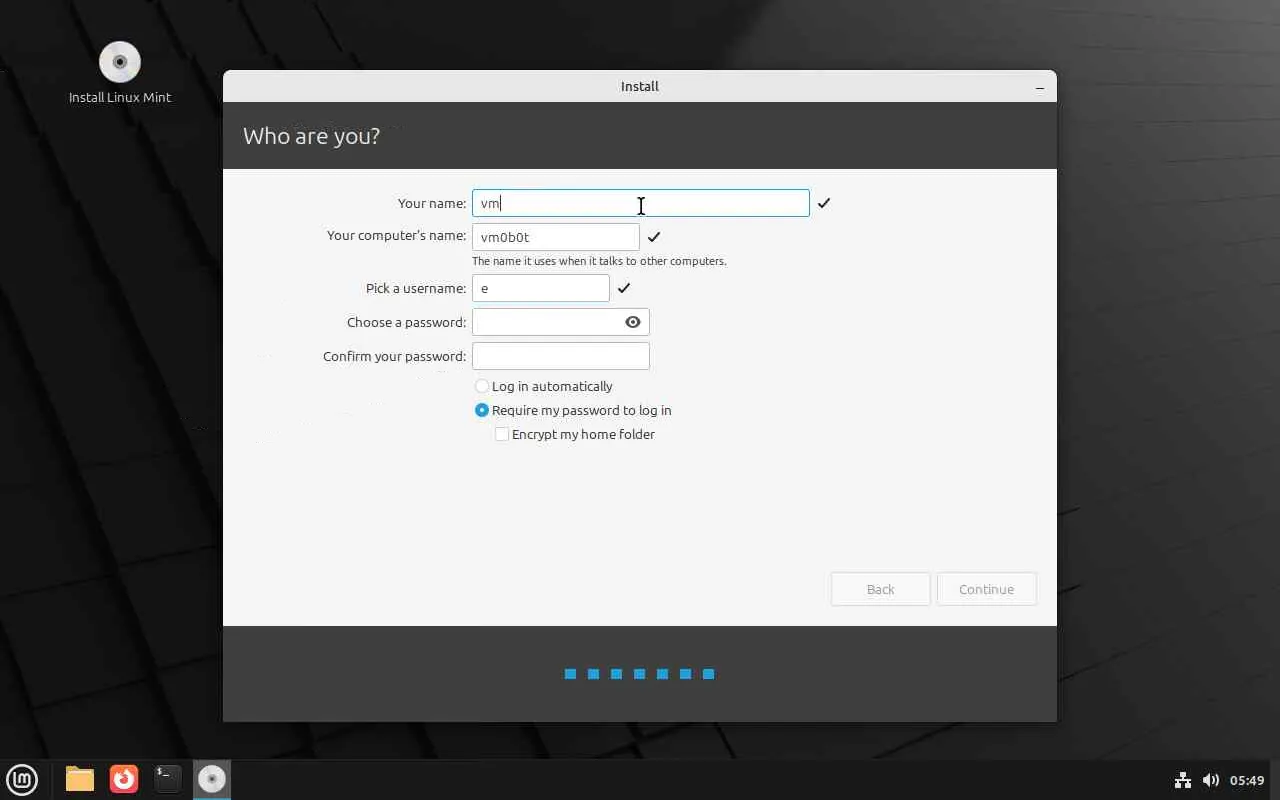
Task: Open the Install Linux Mint desktop icon
Action: (119, 72)
